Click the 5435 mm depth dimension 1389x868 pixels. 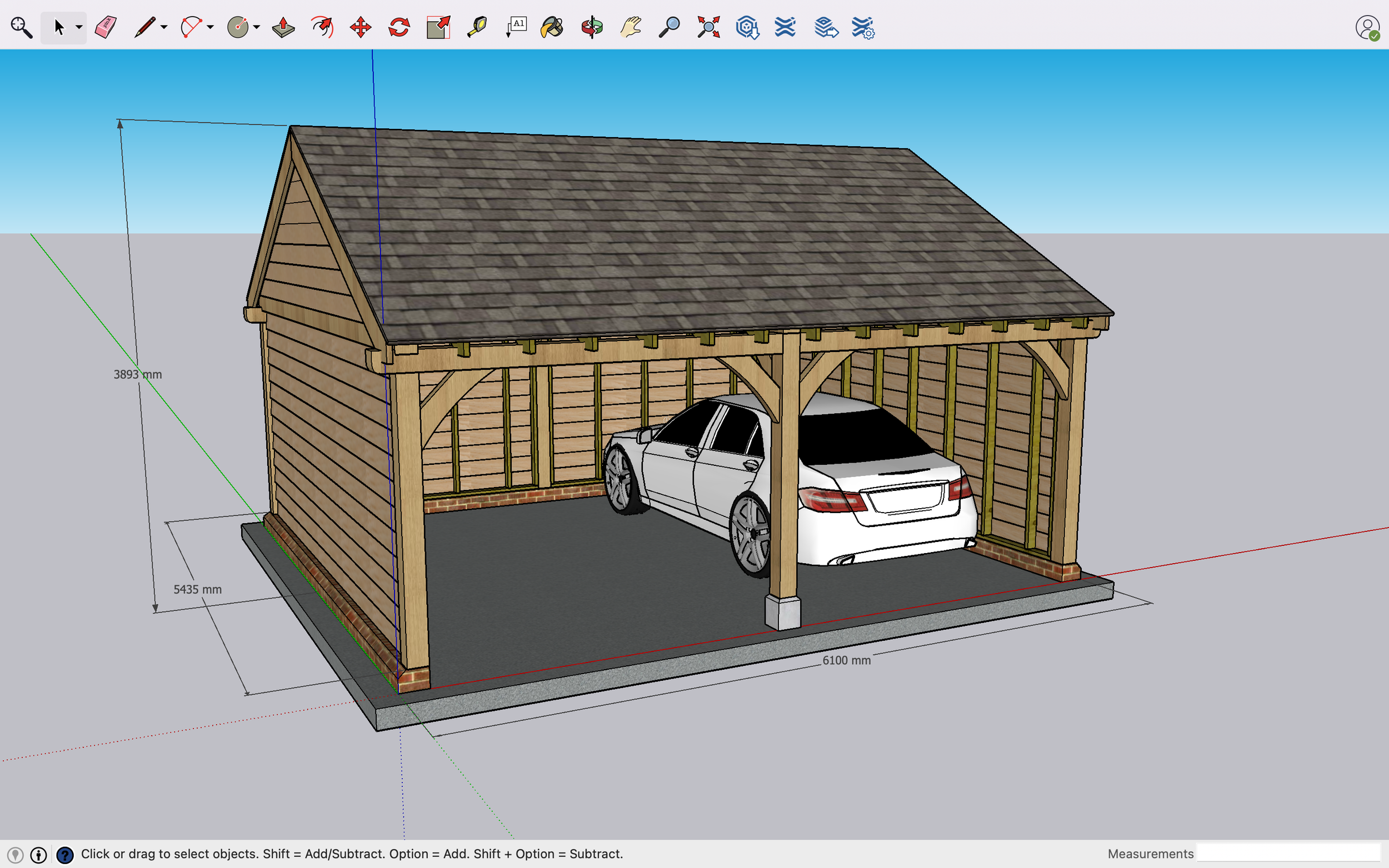tap(198, 590)
